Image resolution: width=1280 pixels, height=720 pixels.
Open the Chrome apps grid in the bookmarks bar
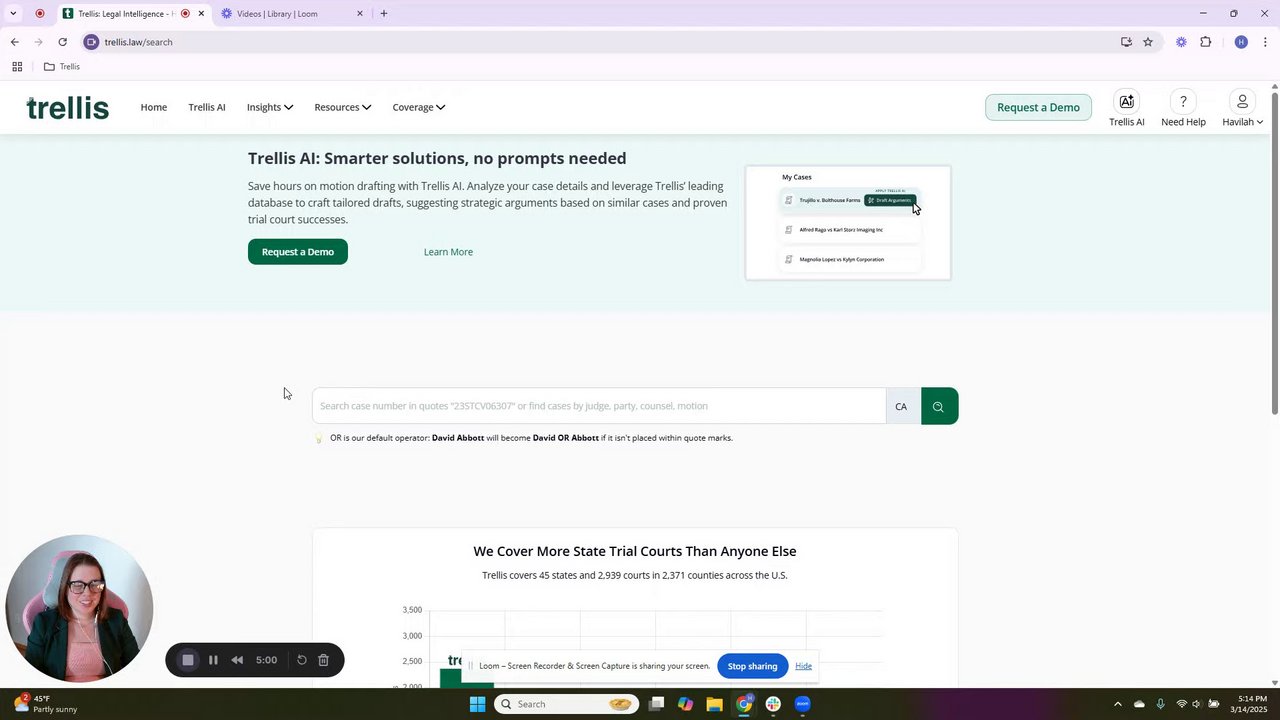17,67
